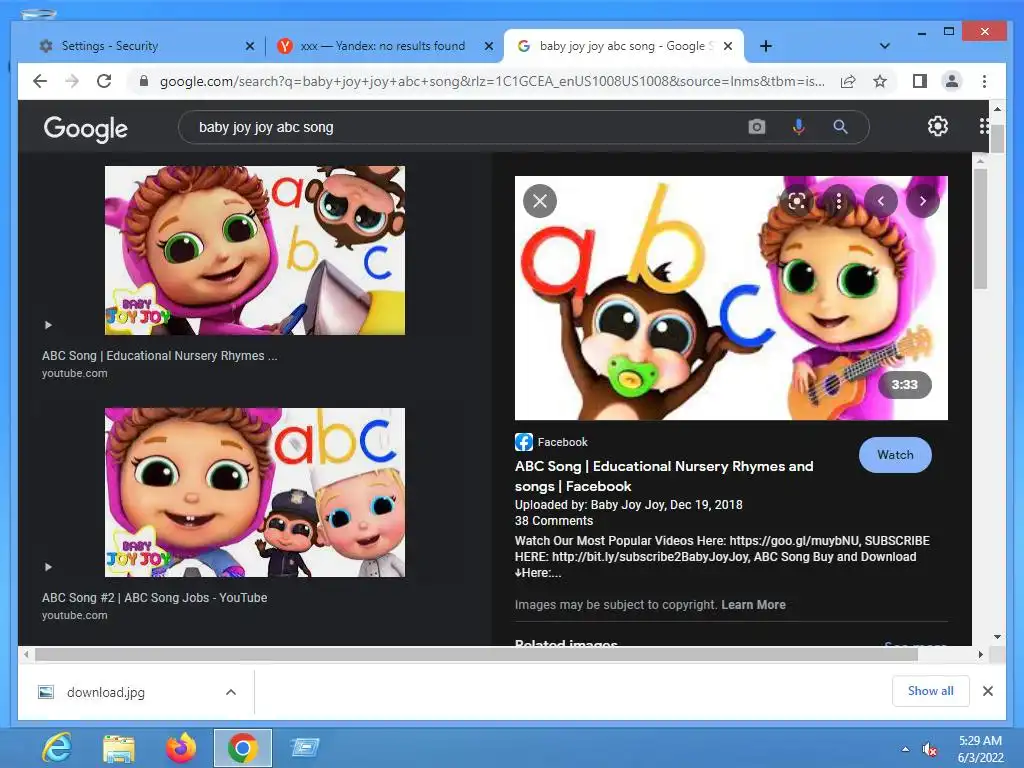1024x768 pixels.
Task: Click the address bar URL
Action: click(492, 81)
